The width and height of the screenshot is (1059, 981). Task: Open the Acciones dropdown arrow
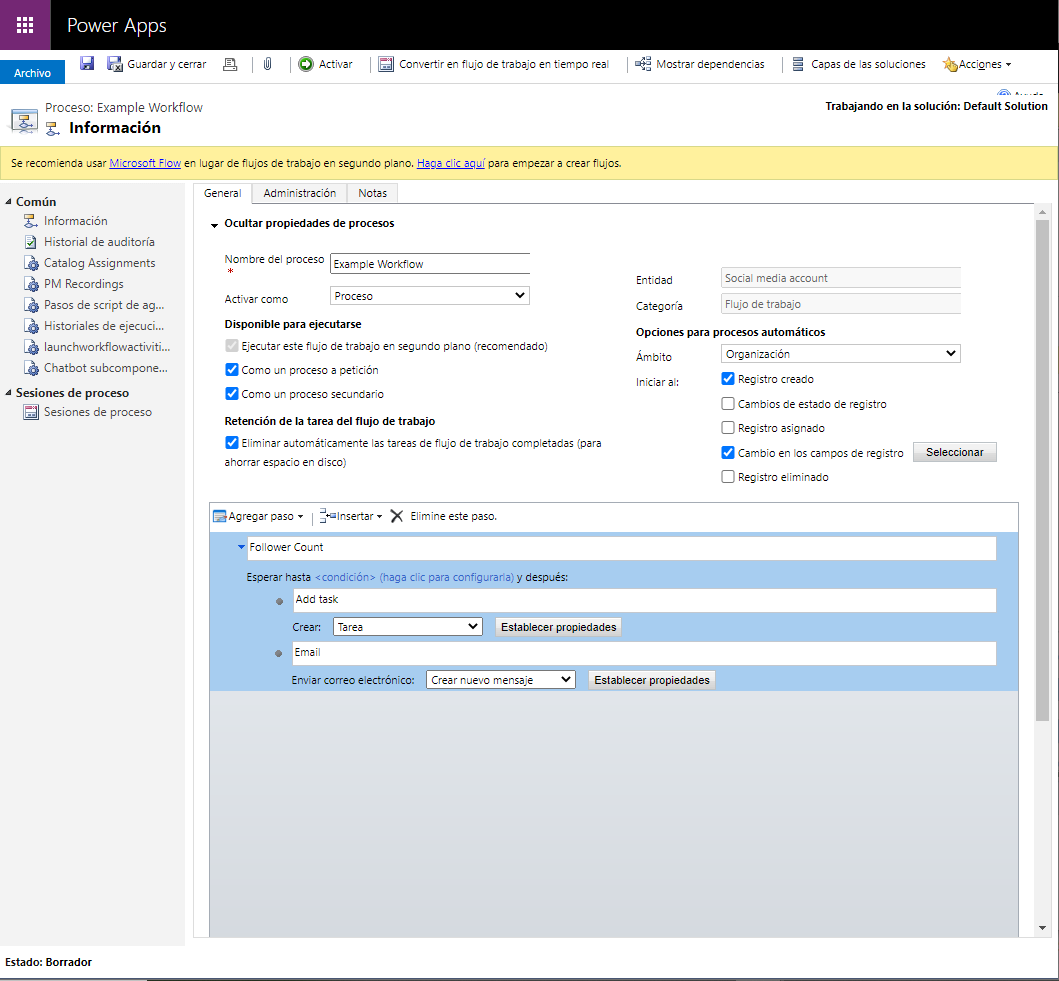pos(1008,65)
